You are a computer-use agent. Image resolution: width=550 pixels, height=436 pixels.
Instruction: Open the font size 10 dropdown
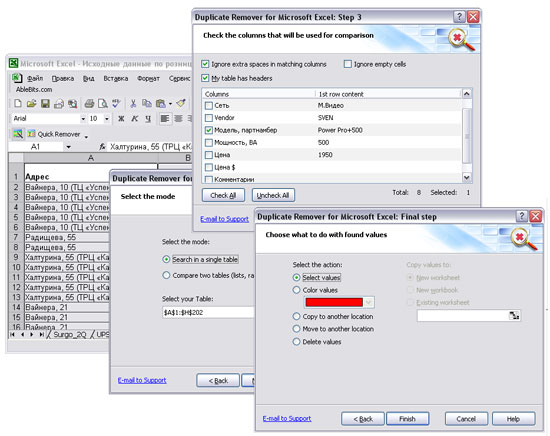pyautogui.click(x=107, y=119)
